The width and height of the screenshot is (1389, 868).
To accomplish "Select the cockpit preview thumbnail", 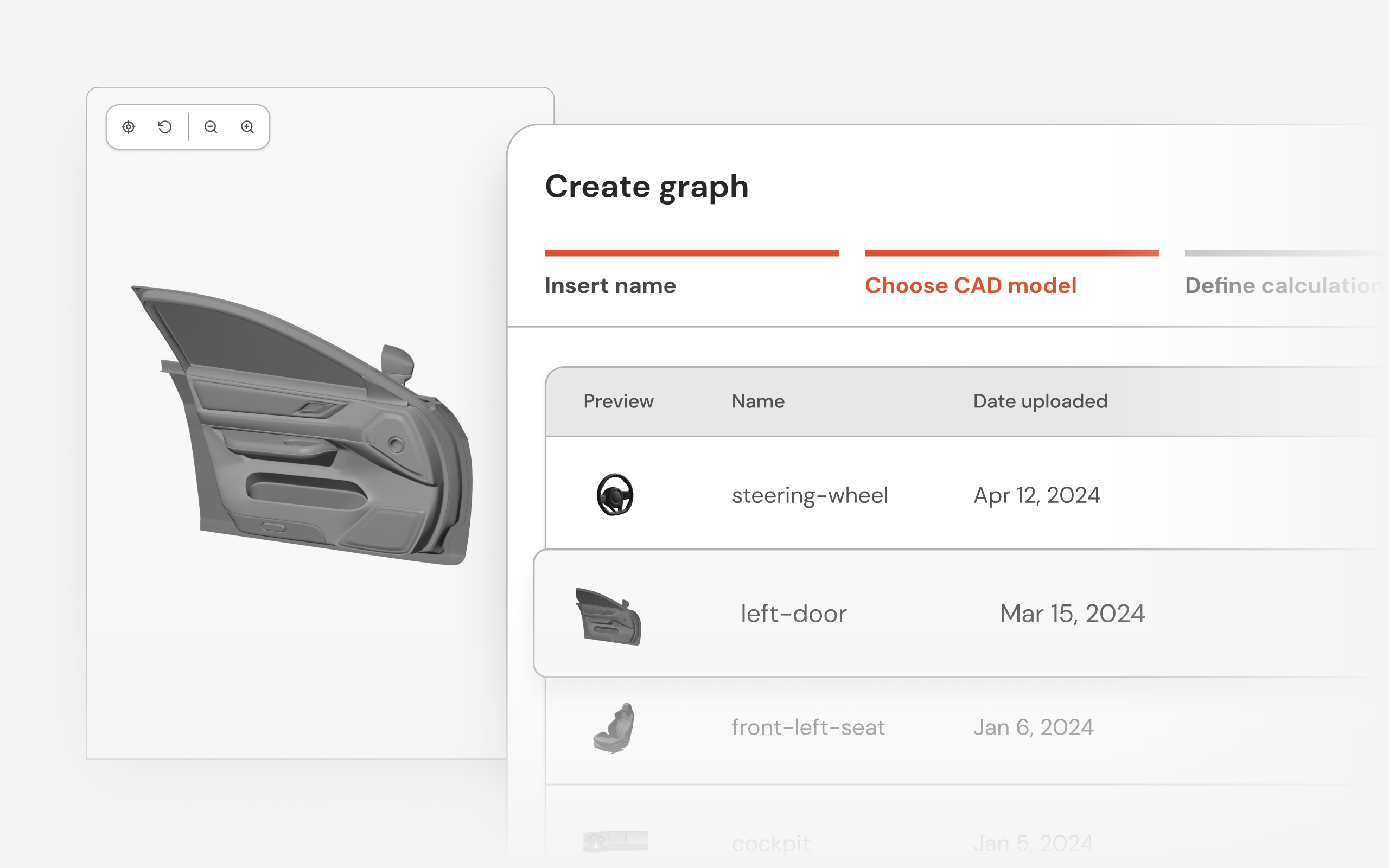I will point(615,841).
